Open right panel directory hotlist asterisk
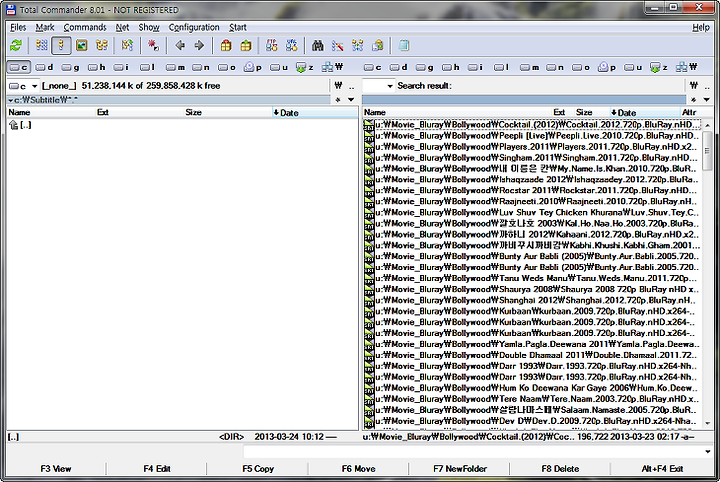 (693, 100)
